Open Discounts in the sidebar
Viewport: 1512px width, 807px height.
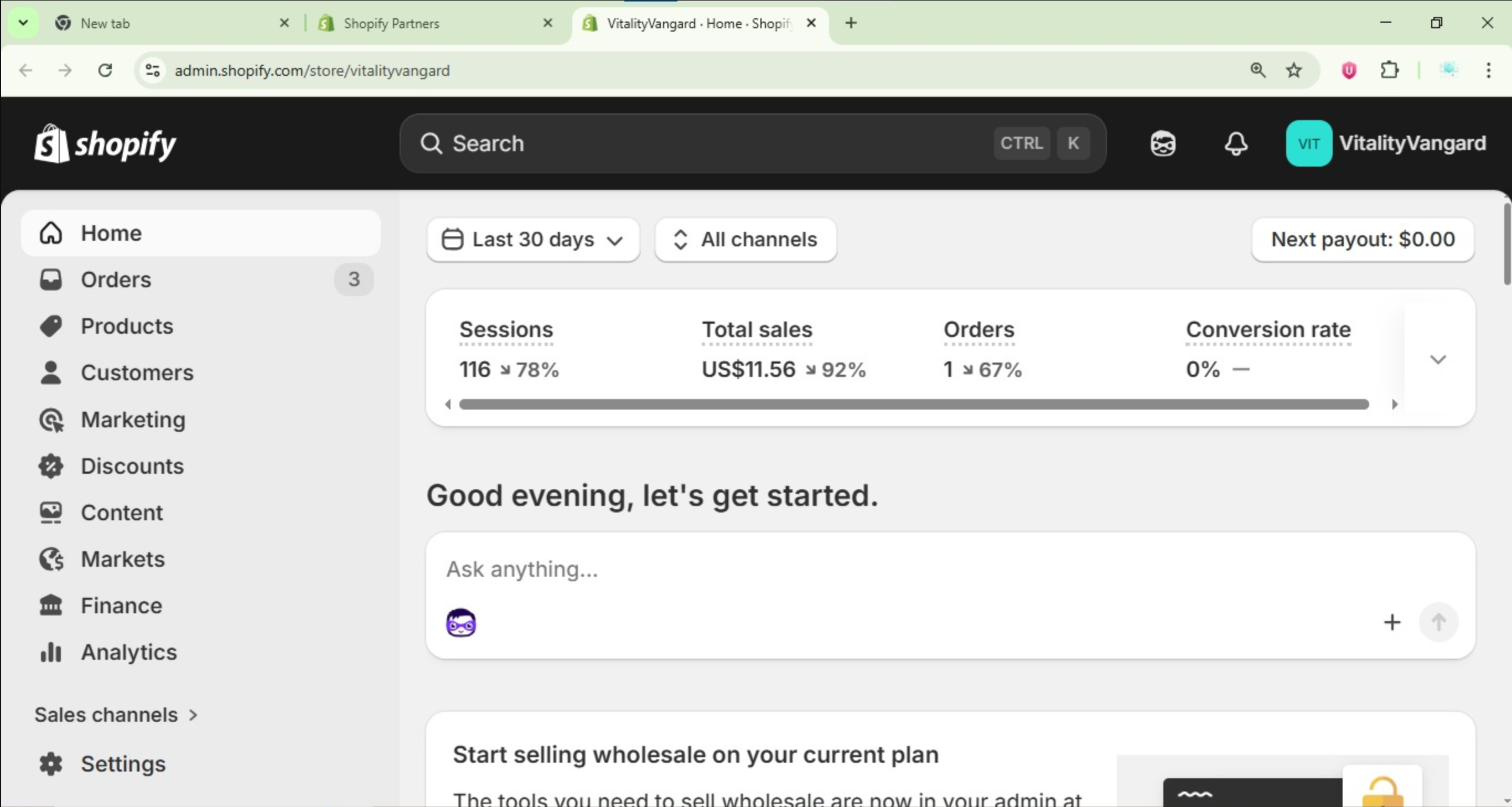tap(201, 465)
